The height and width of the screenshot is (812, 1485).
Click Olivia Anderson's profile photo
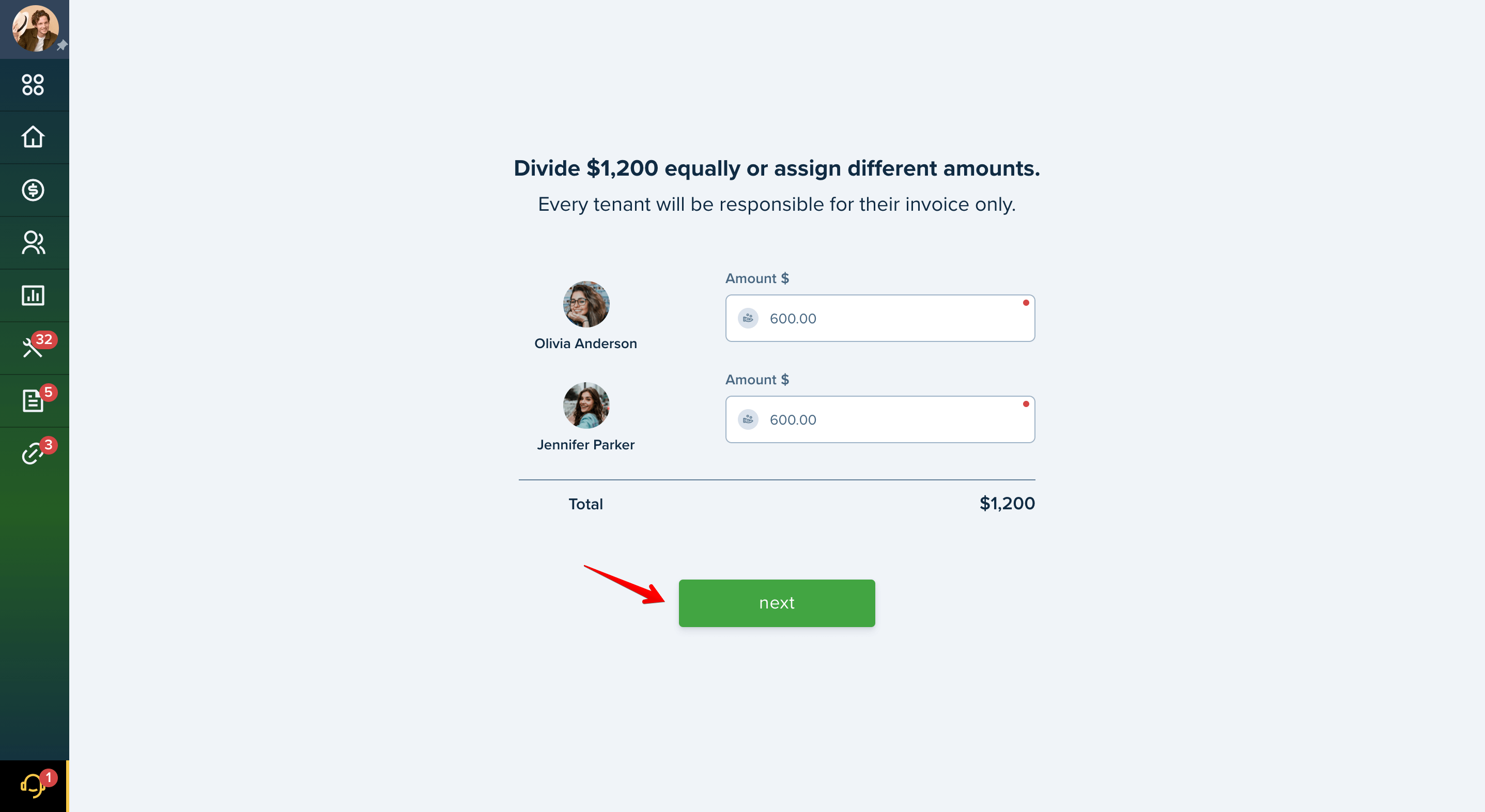click(586, 304)
